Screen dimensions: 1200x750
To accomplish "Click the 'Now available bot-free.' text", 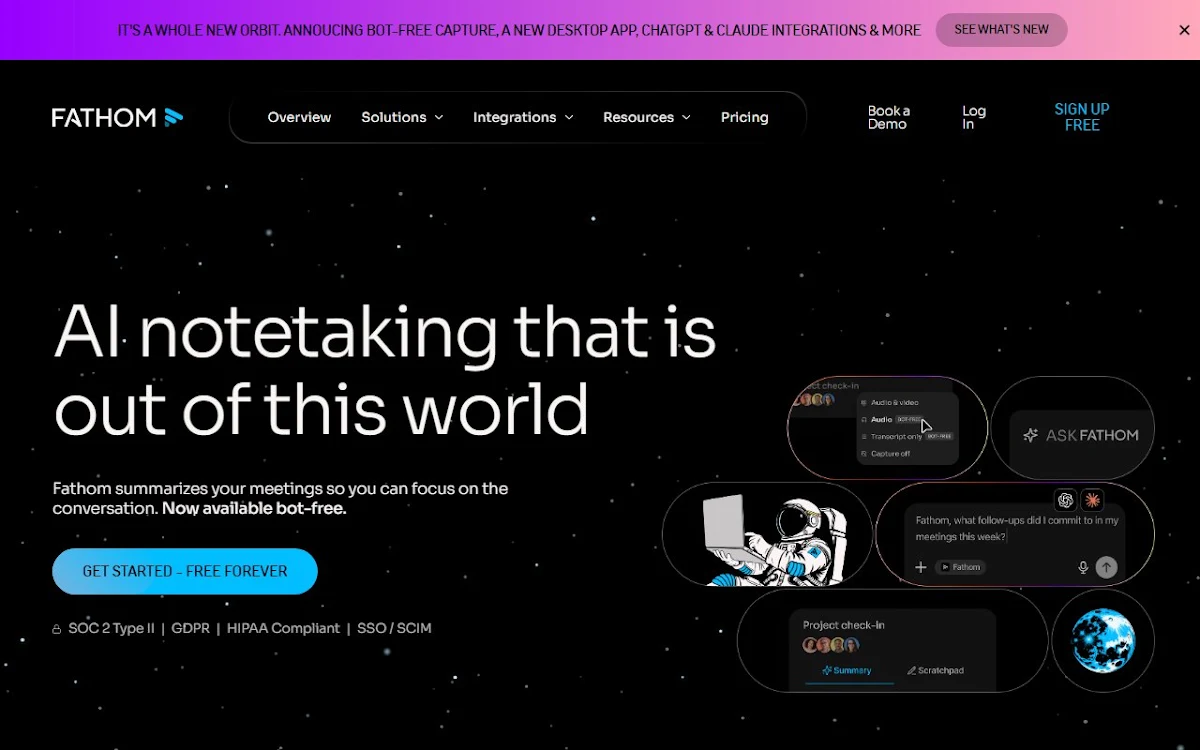I will tap(254, 508).
